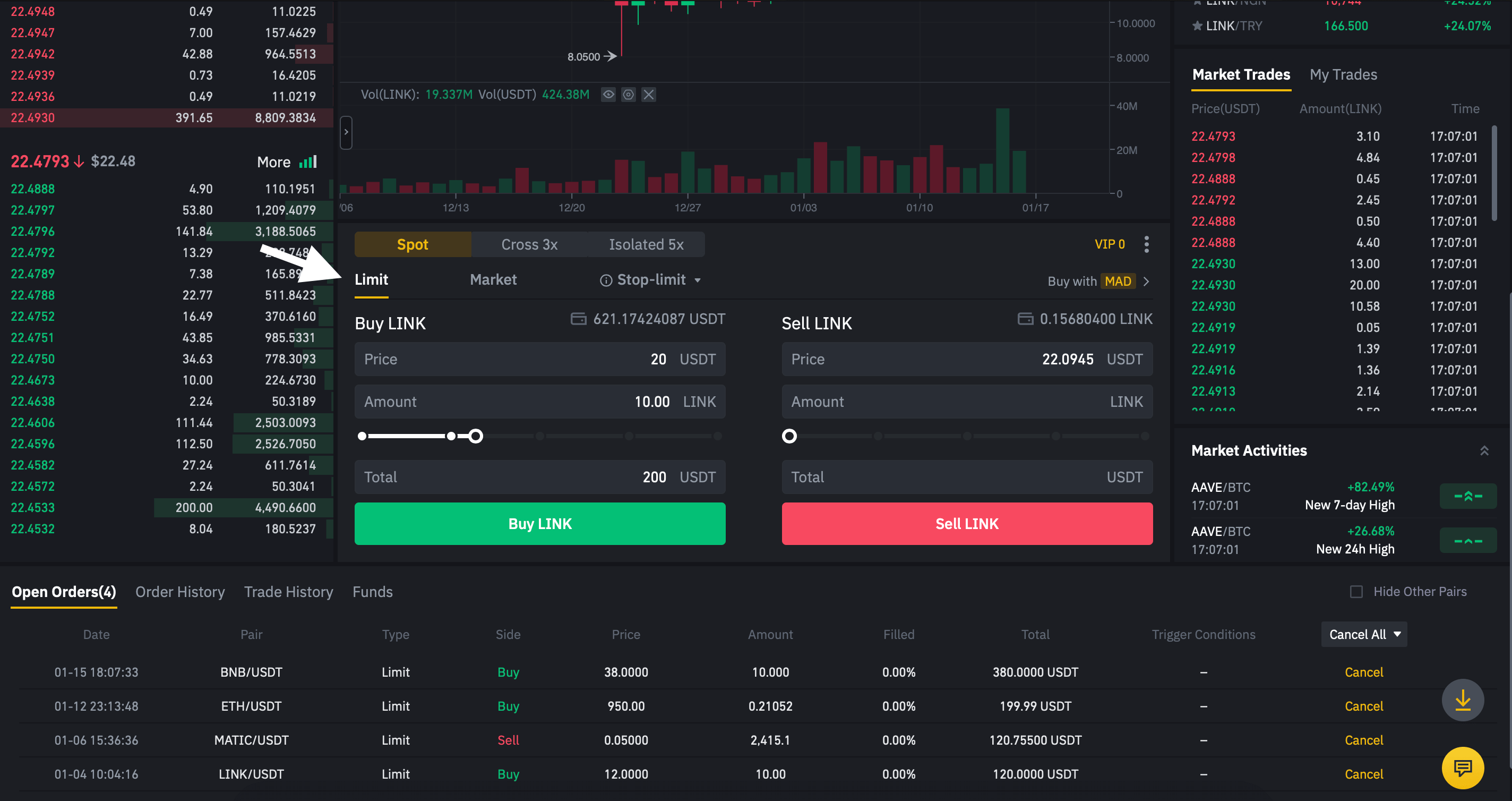Click the 0.15680400 LINK available balance
Image resolution: width=1512 pixels, height=801 pixels.
tap(1096, 319)
